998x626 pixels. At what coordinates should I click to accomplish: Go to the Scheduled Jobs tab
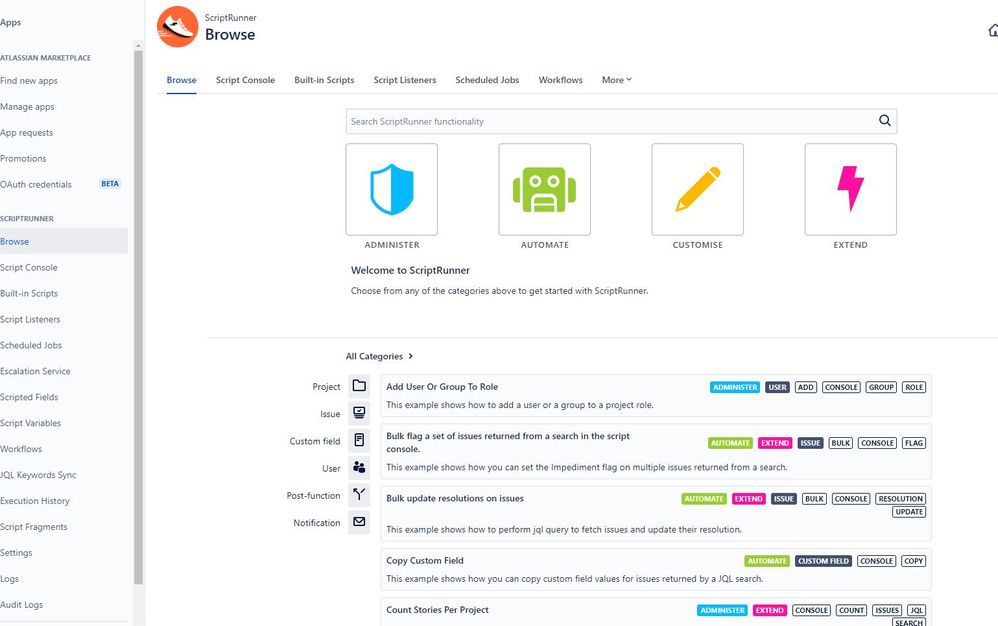point(487,80)
